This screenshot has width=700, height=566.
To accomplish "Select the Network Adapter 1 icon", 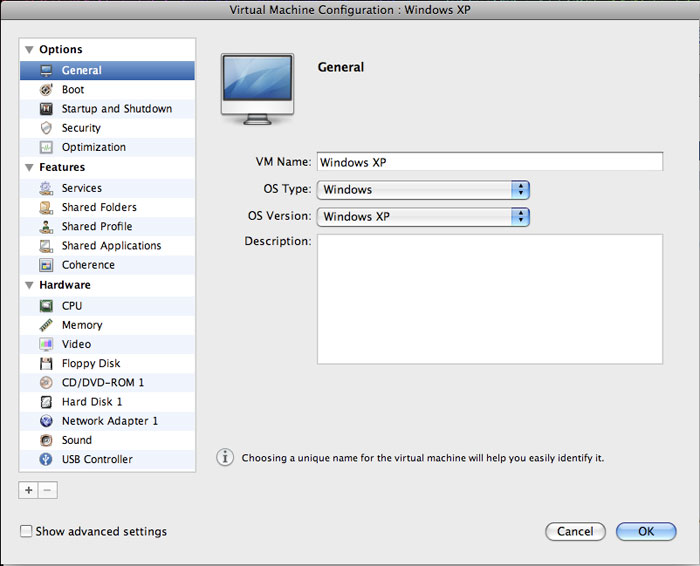I will point(46,421).
